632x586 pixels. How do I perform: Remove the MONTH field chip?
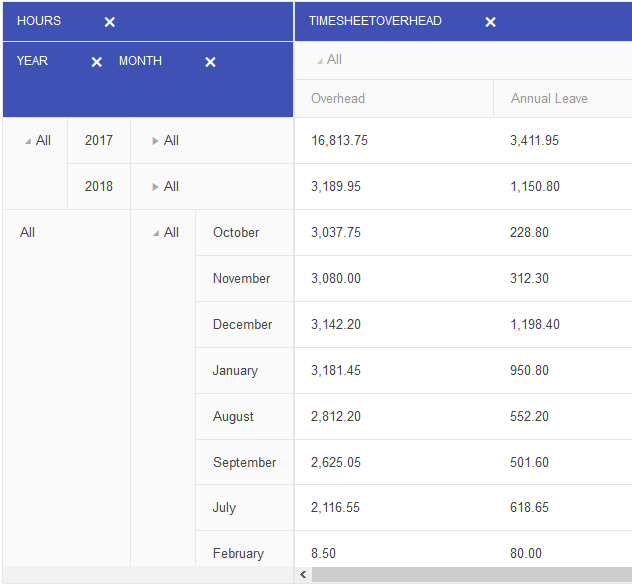tap(210, 62)
